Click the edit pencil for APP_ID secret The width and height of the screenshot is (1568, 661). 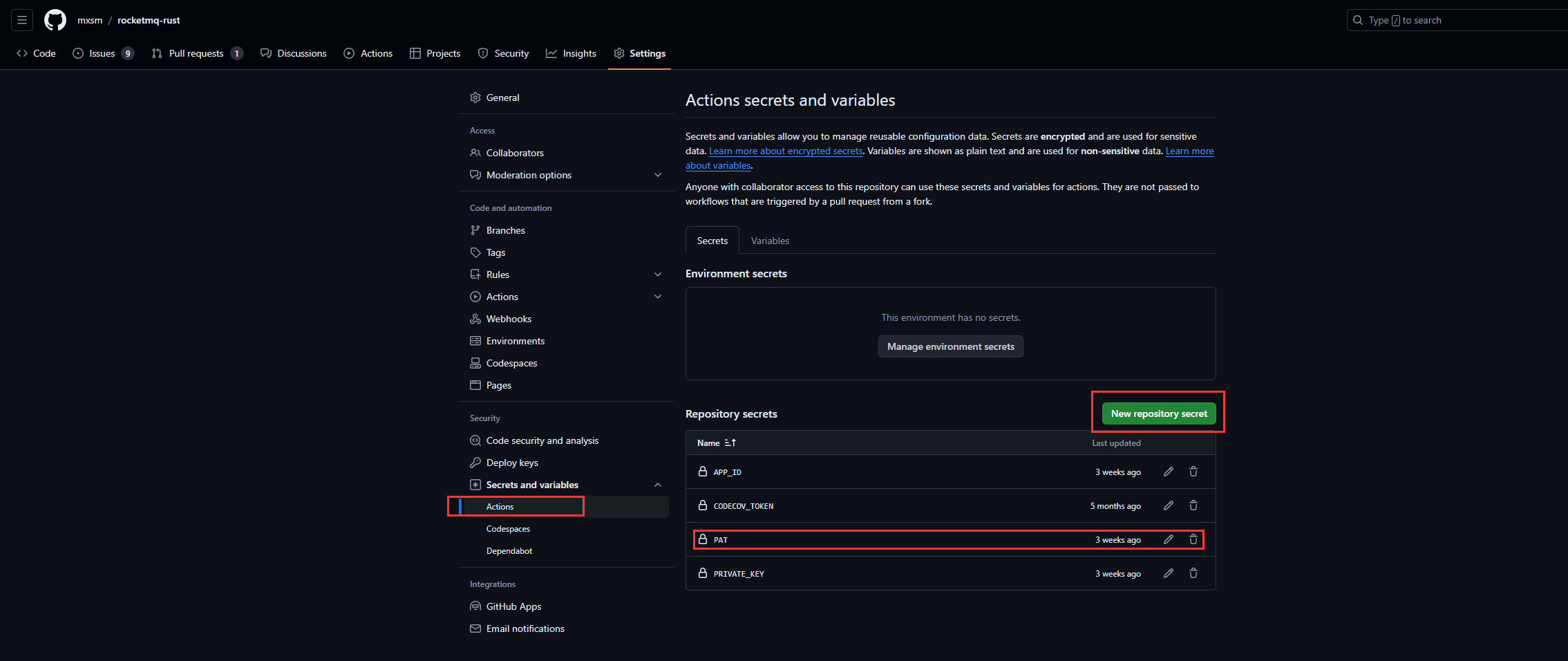pos(1169,472)
